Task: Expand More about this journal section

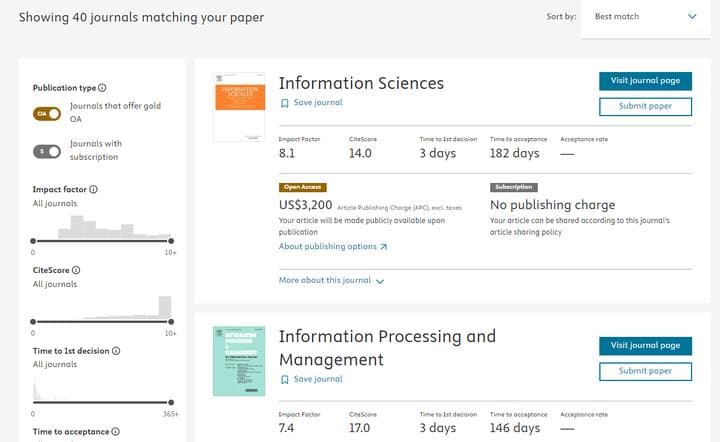Action: tap(331, 280)
